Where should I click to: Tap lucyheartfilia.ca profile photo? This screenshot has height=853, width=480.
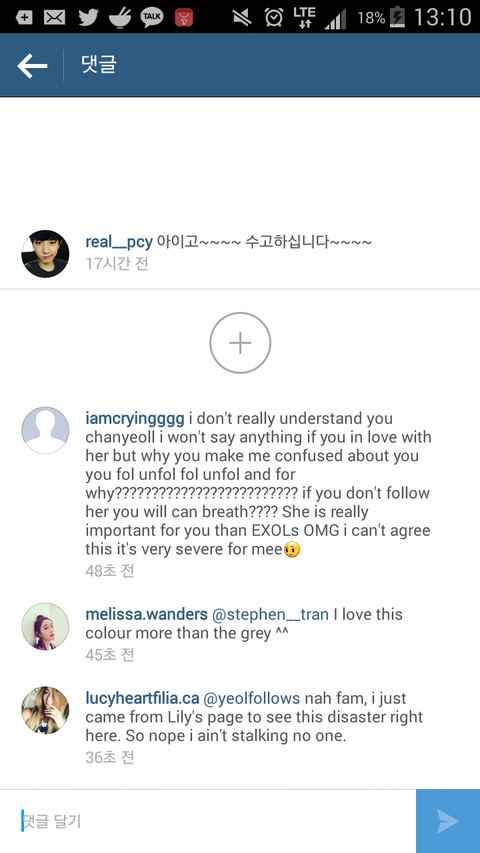click(x=45, y=710)
